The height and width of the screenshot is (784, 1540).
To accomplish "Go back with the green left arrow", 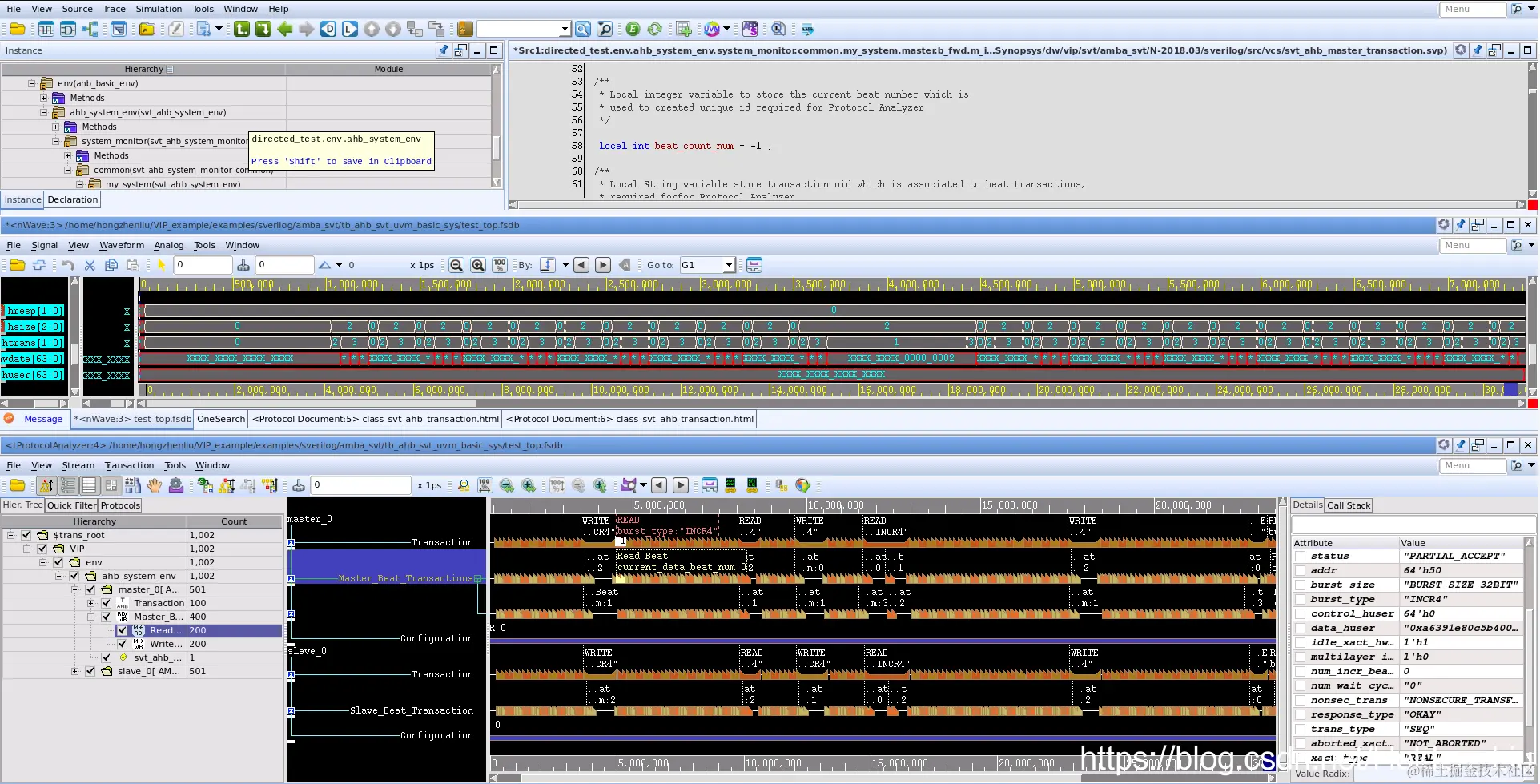I will (x=285, y=29).
